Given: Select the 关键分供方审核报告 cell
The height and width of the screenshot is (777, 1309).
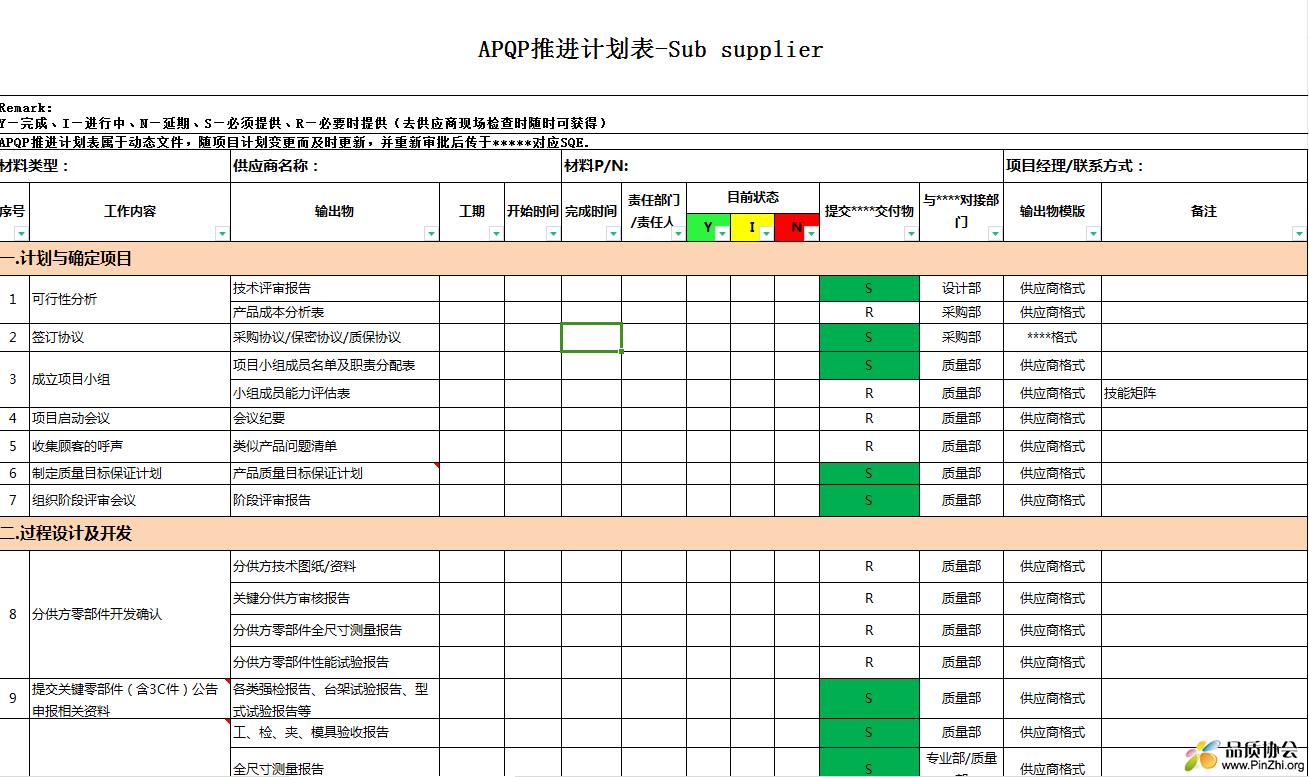Looking at the screenshot, I should pyautogui.click(x=335, y=598).
